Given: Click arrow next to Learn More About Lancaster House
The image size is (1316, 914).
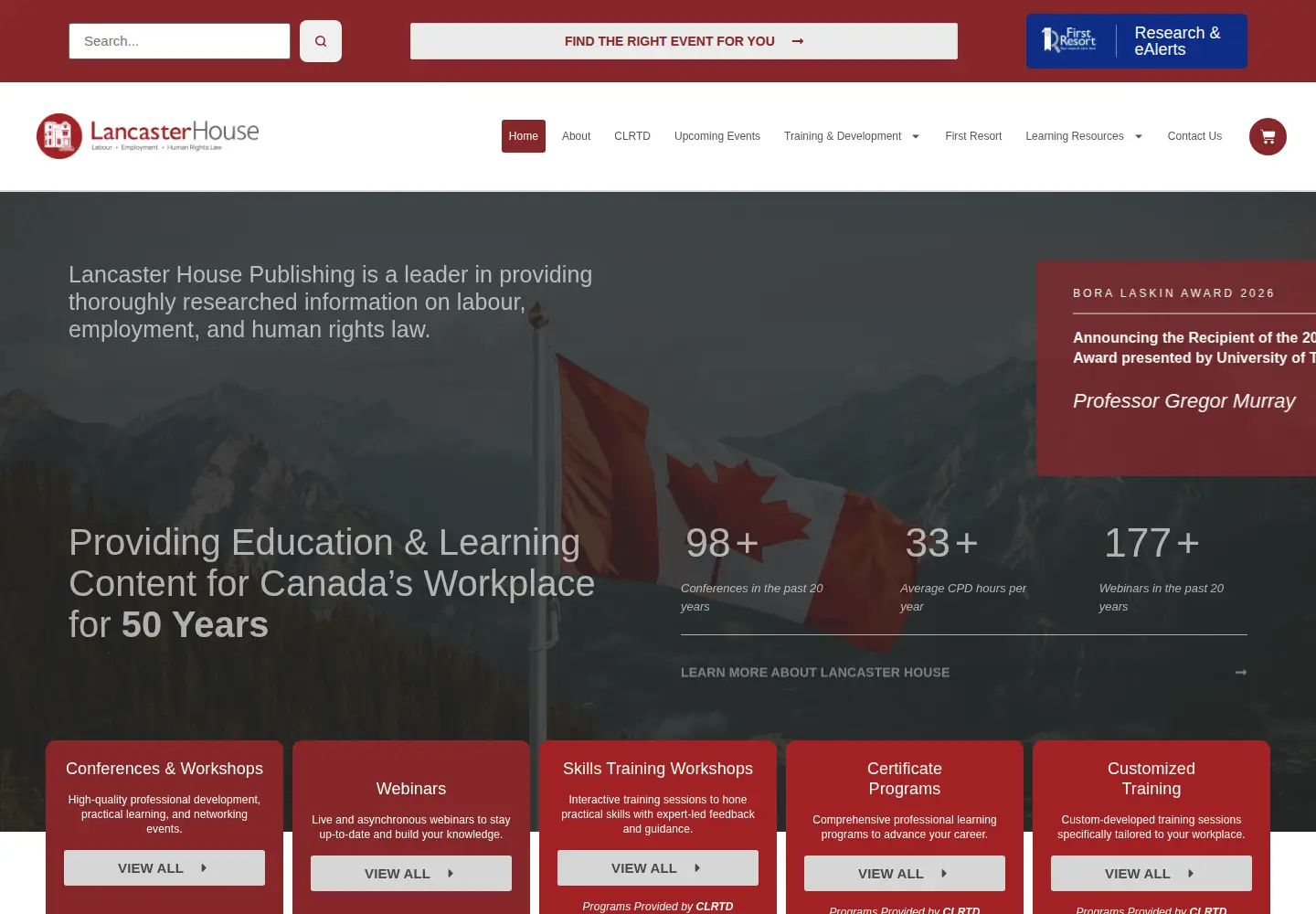Looking at the screenshot, I should click(1241, 673).
